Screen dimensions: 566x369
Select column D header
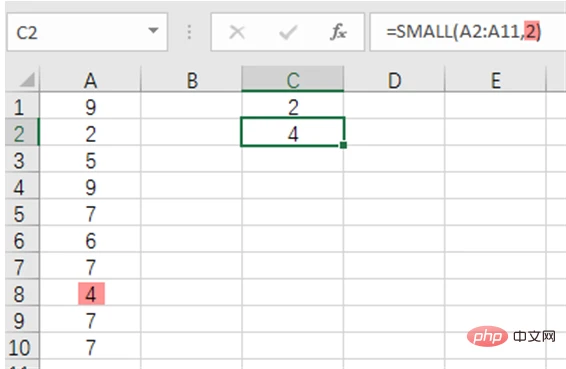394,80
